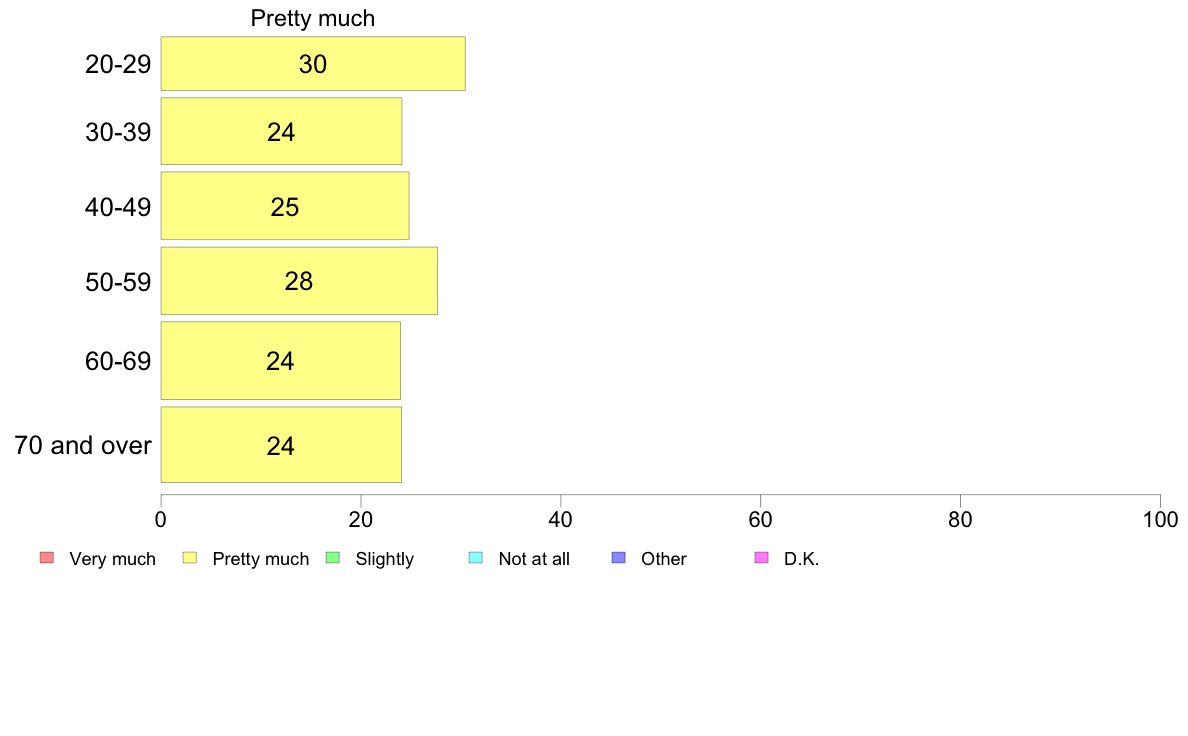Click the 50-59 age group label
Screen dimensions: 1188x736
coord(118,282)
